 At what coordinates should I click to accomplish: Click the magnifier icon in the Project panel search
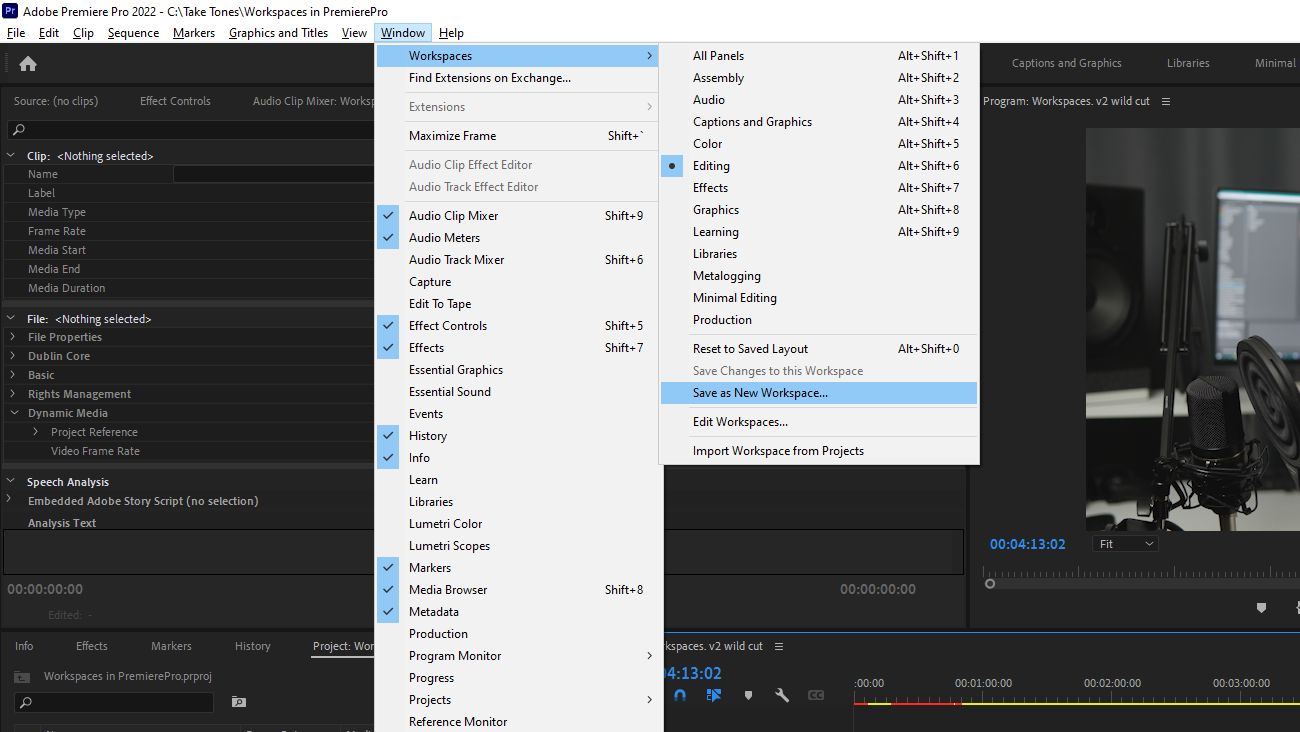(25, 703)
